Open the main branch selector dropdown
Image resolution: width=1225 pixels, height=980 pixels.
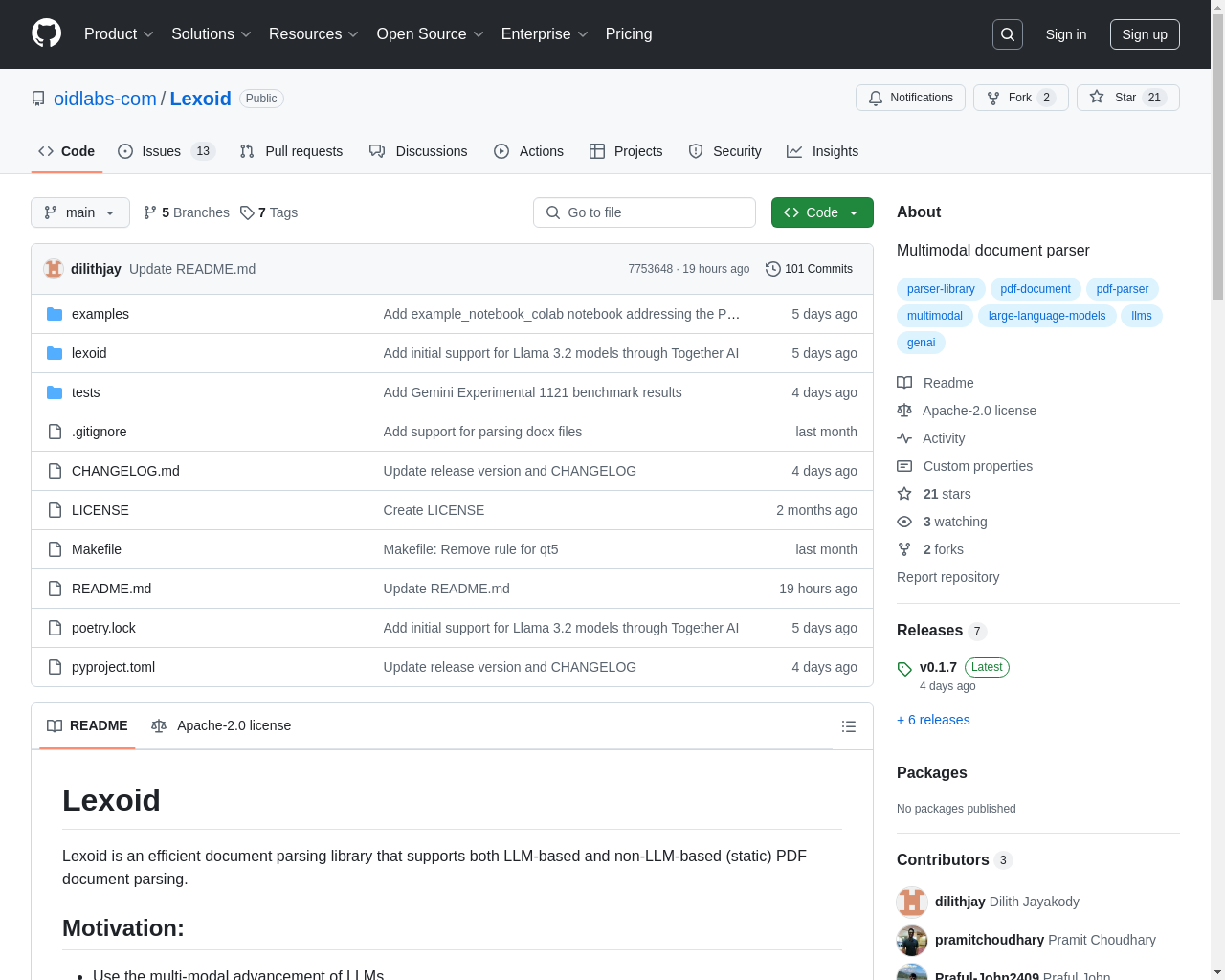(80, 212)
